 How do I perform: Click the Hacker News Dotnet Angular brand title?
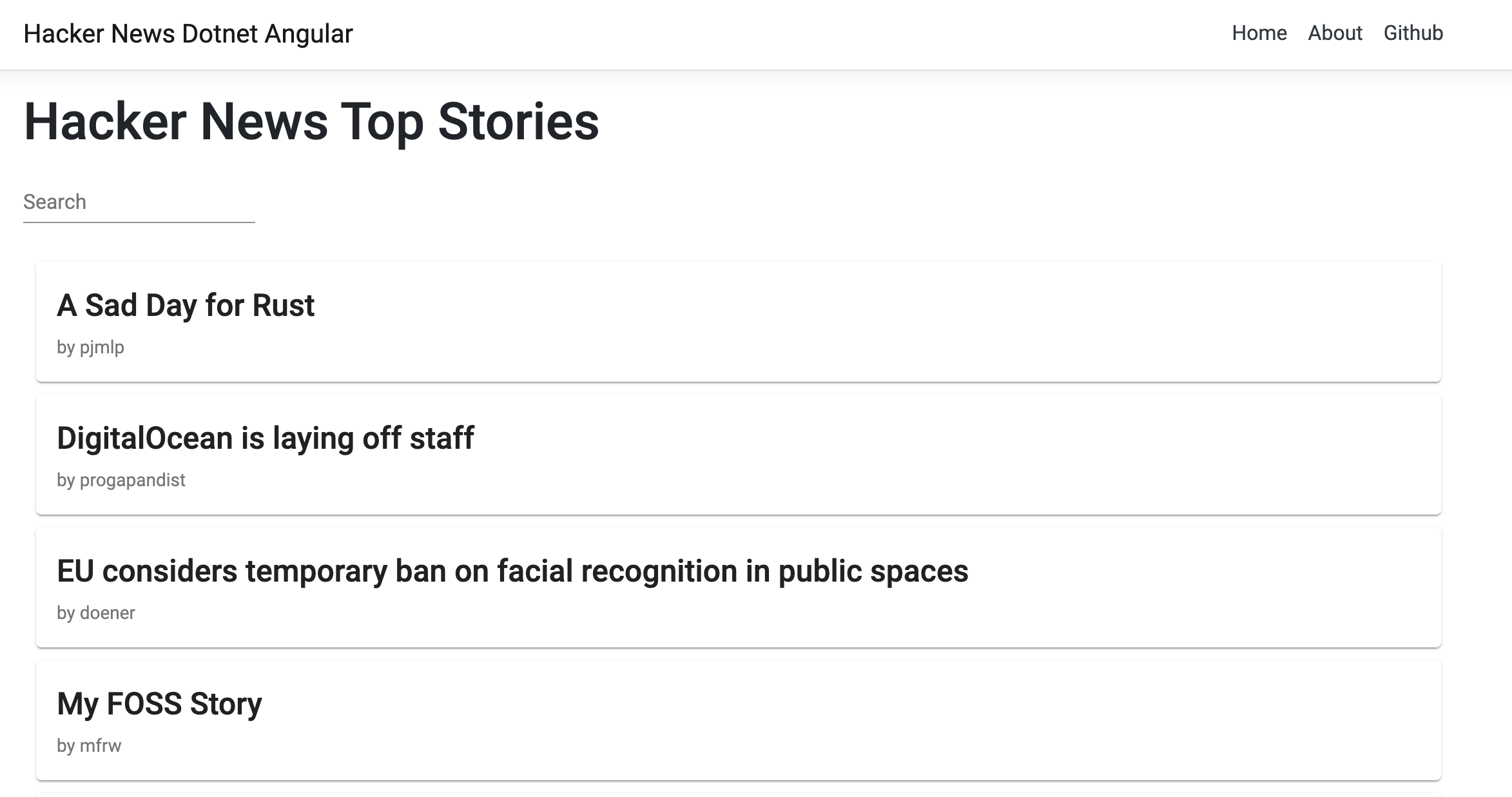(x=188, y=34)
